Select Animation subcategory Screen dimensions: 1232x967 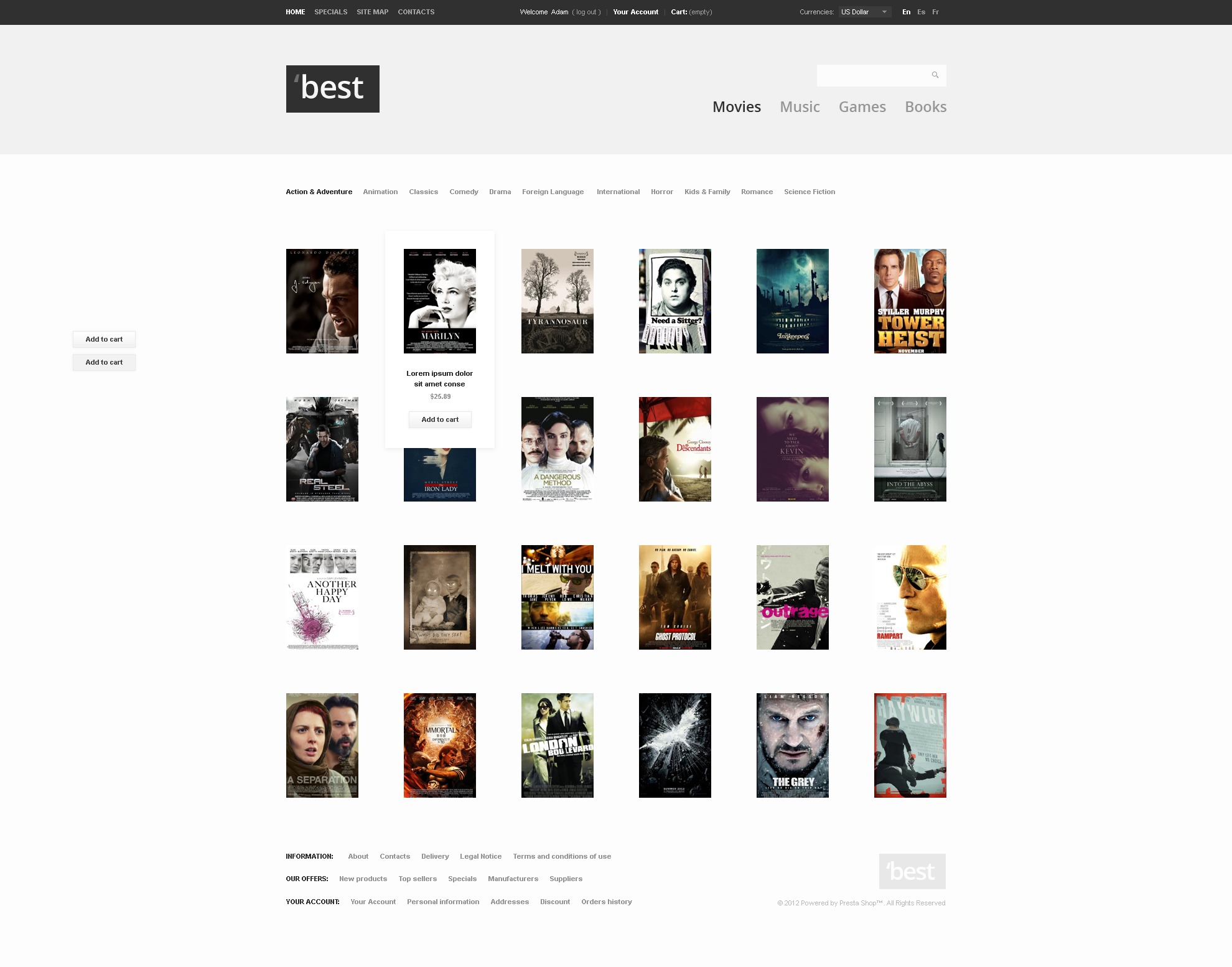click(380, 192)
